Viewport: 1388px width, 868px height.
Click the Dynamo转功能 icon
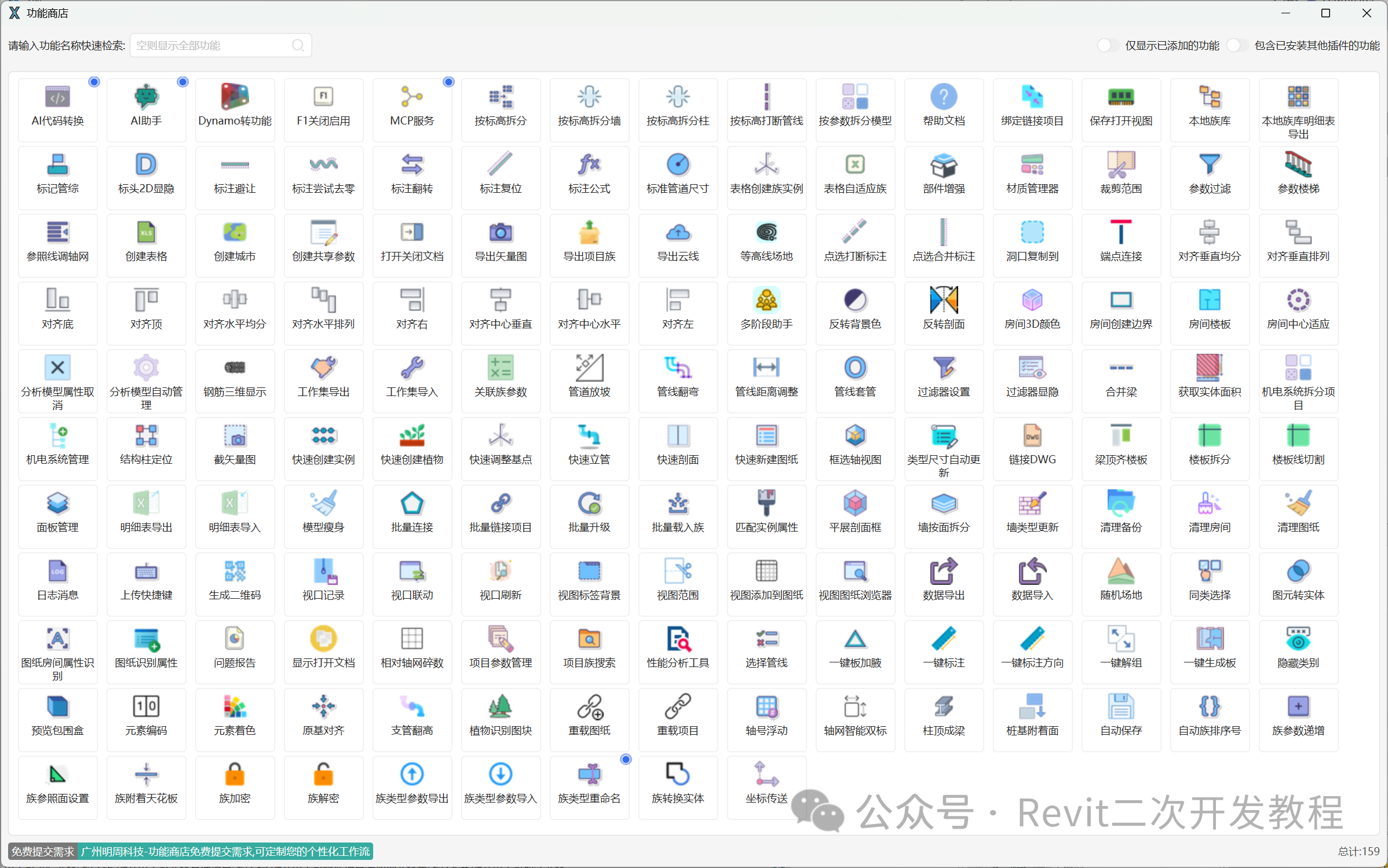click(235, 97)
